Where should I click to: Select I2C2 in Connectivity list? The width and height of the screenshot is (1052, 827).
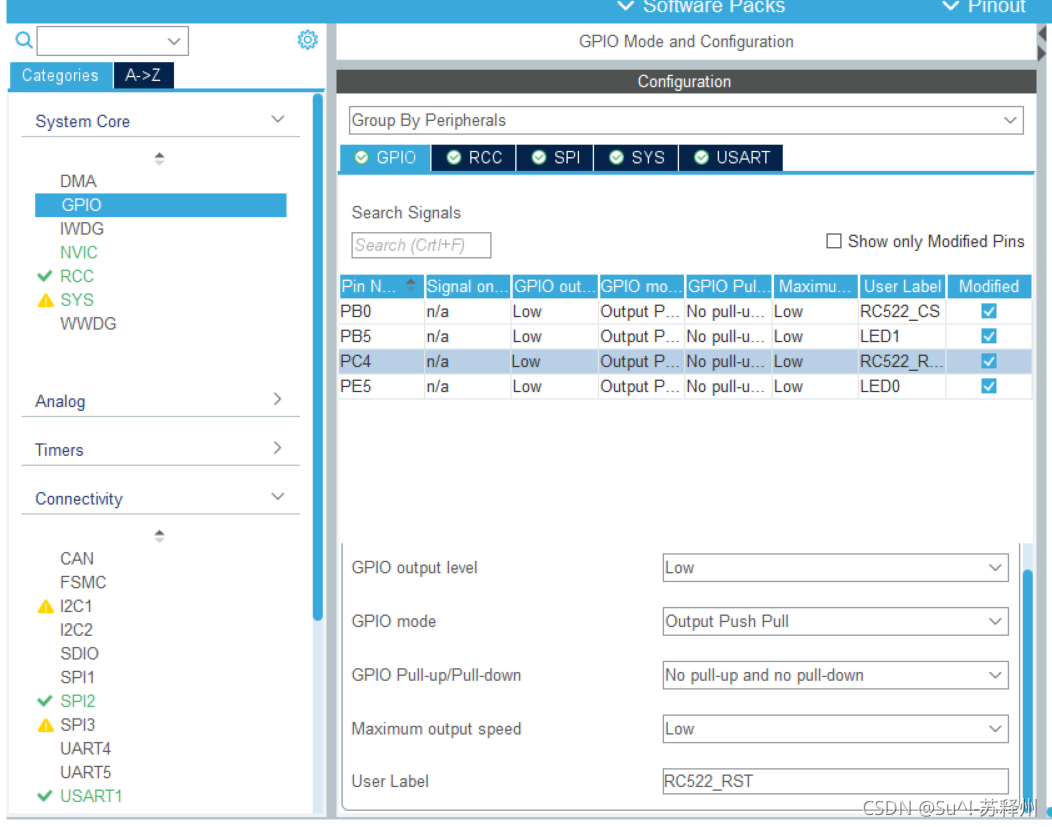(x=76, y=630)
